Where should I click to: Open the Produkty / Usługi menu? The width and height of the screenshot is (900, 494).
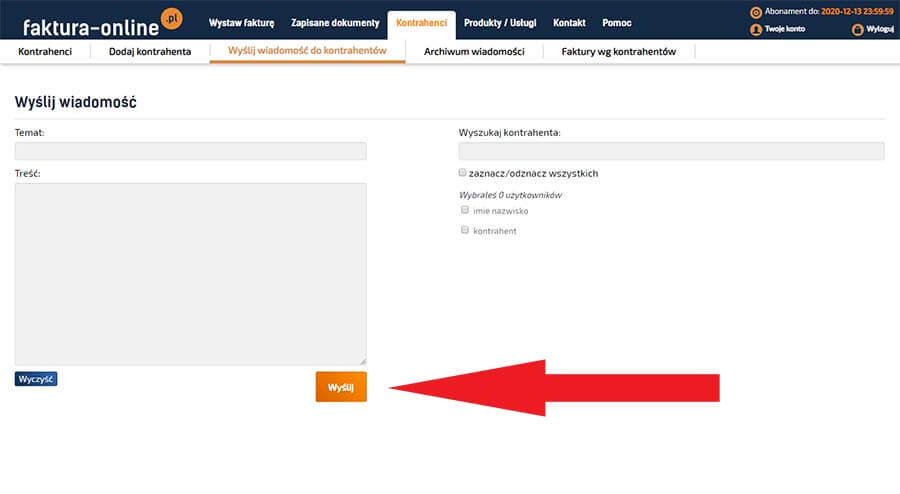click(x=500, y=23)
